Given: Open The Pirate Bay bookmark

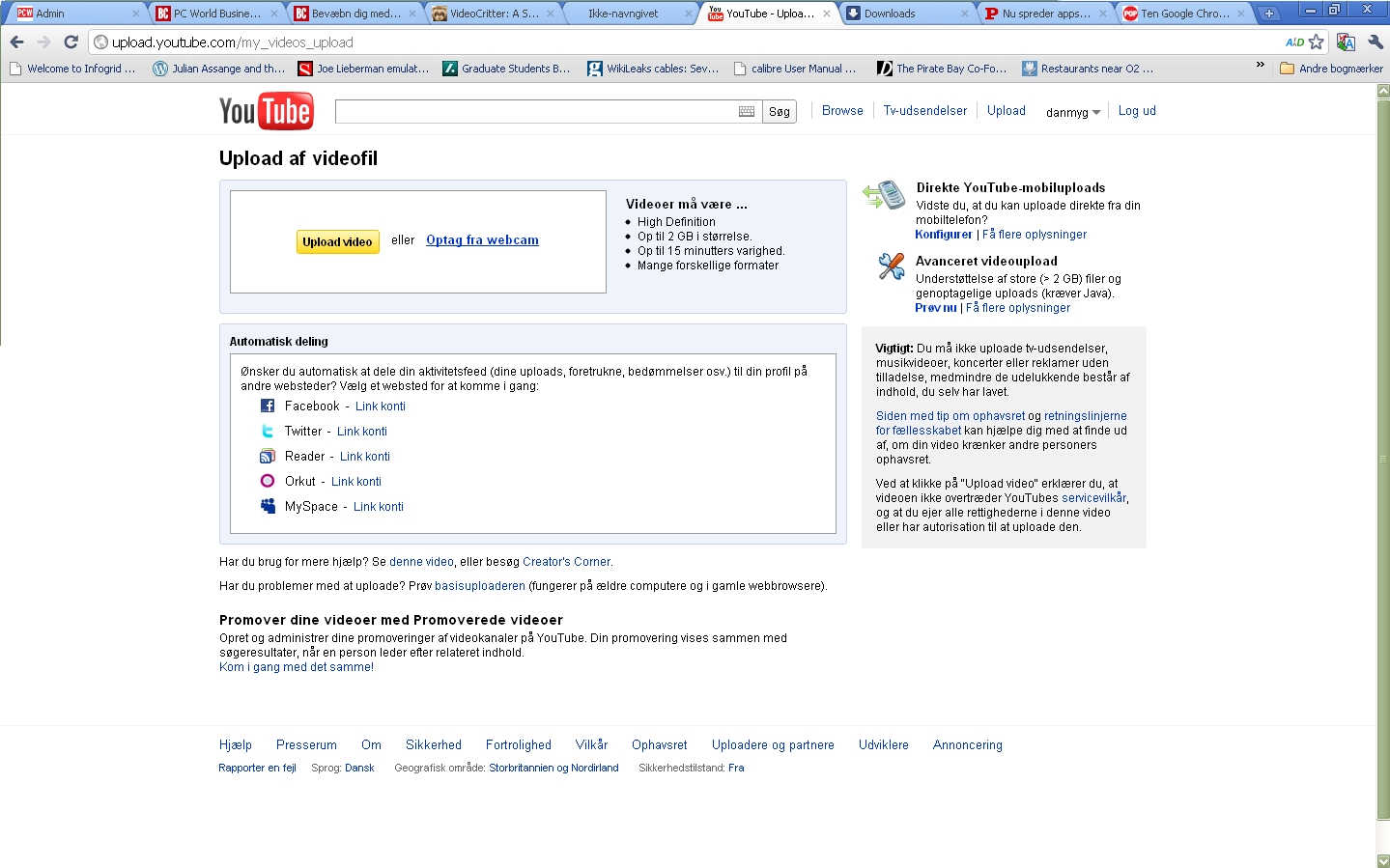Looking at the screenshot, I should pyautogui.click(x=942, y=69).
